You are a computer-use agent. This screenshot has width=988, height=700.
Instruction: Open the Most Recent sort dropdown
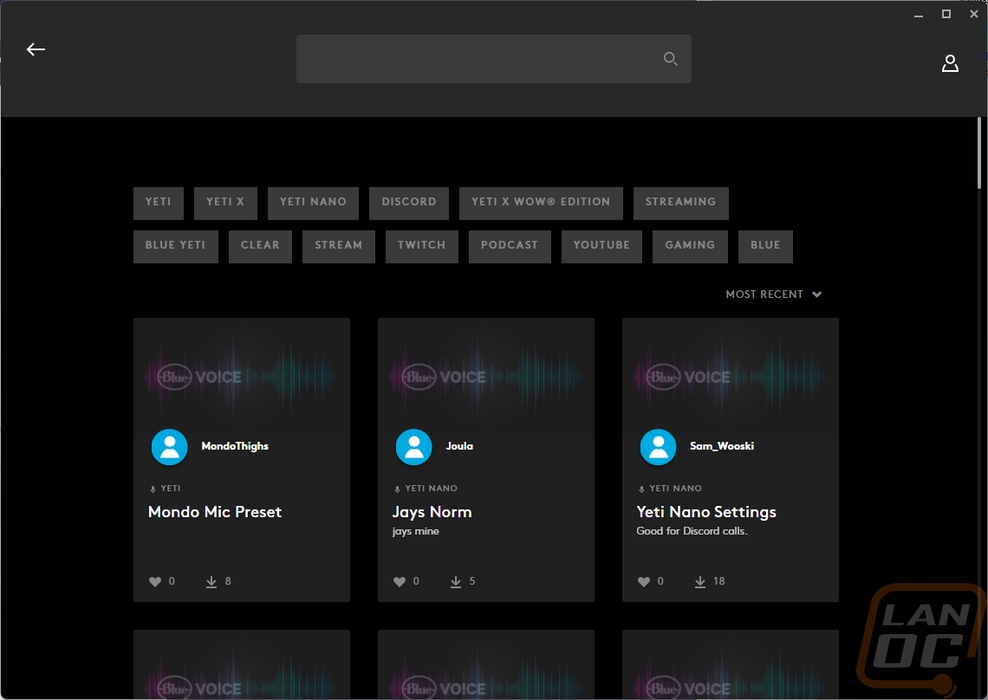tap(774, 294)
